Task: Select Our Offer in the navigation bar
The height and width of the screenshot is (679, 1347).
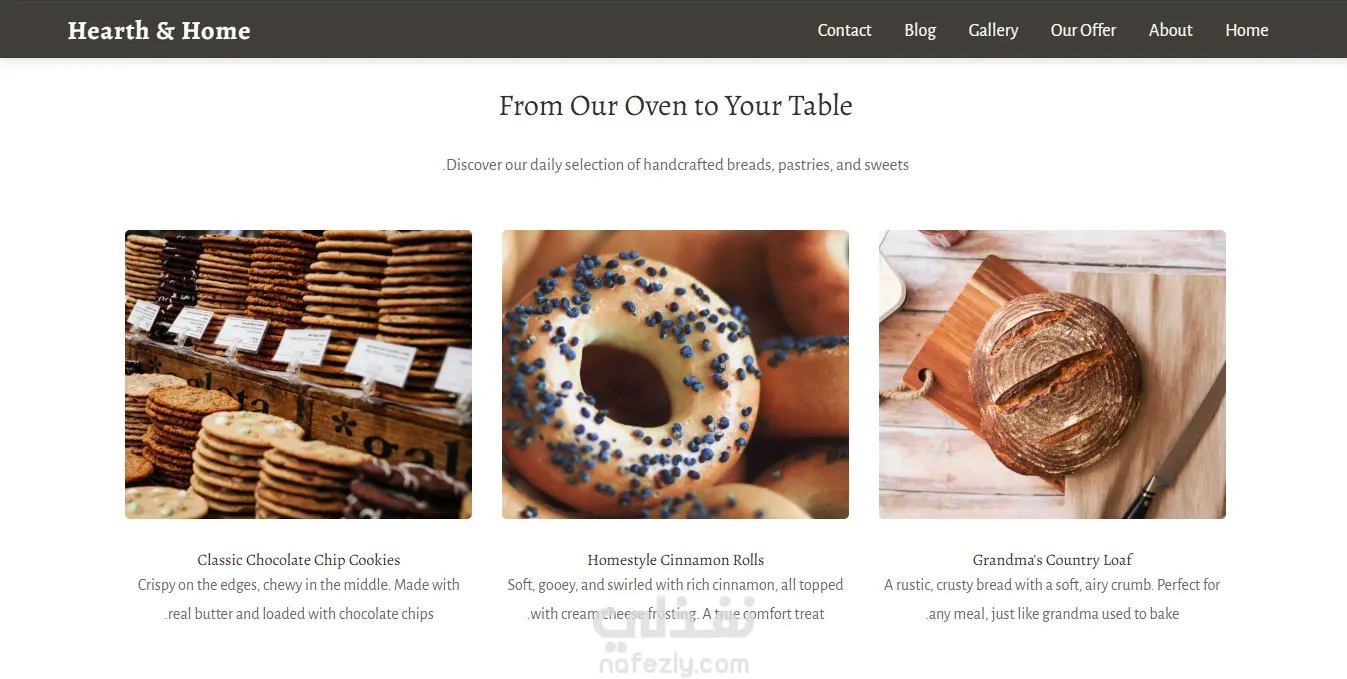Action: [x=1083, y=30]
